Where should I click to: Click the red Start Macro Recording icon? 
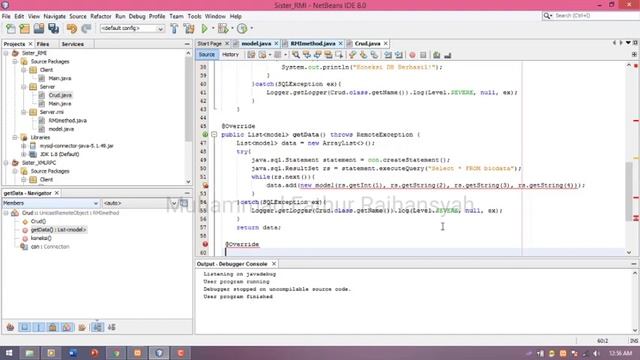[x=412, y=55]
